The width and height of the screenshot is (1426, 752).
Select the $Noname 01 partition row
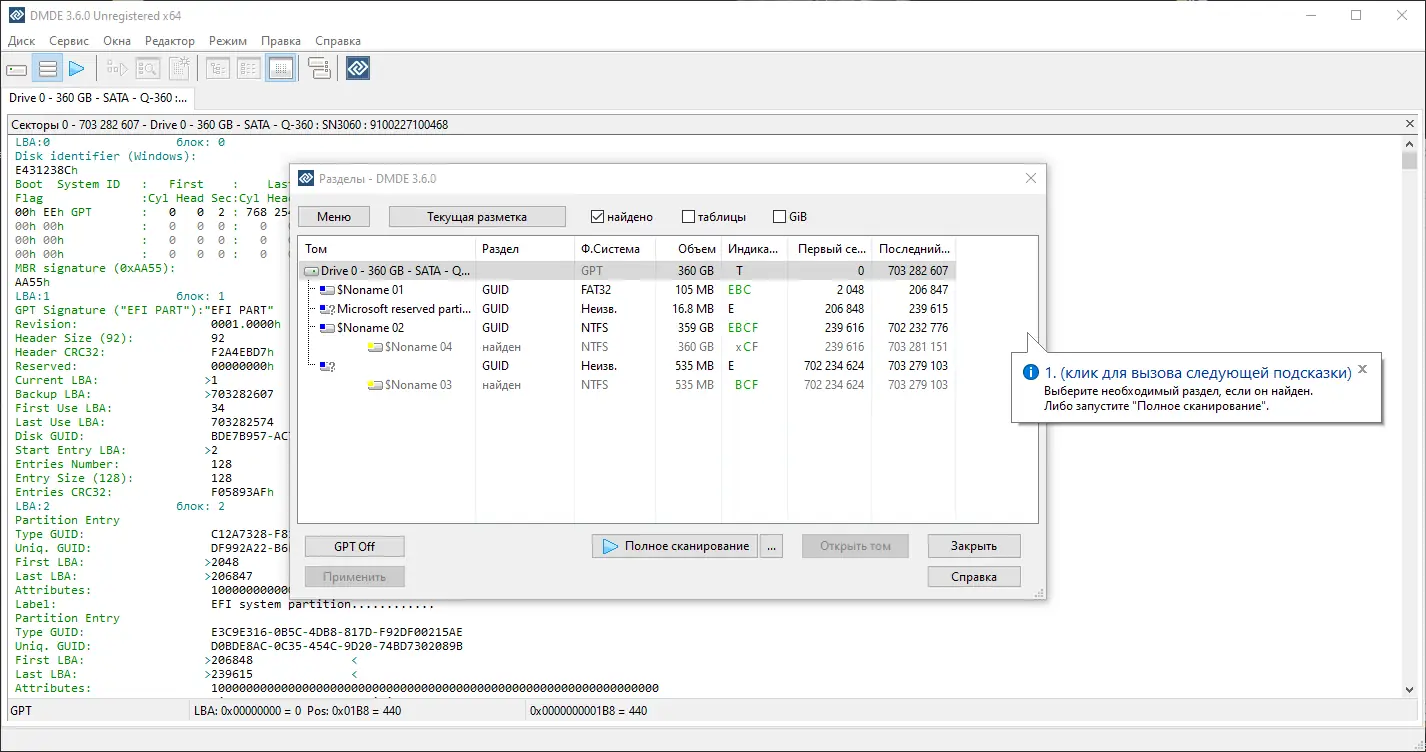(627, 290)
